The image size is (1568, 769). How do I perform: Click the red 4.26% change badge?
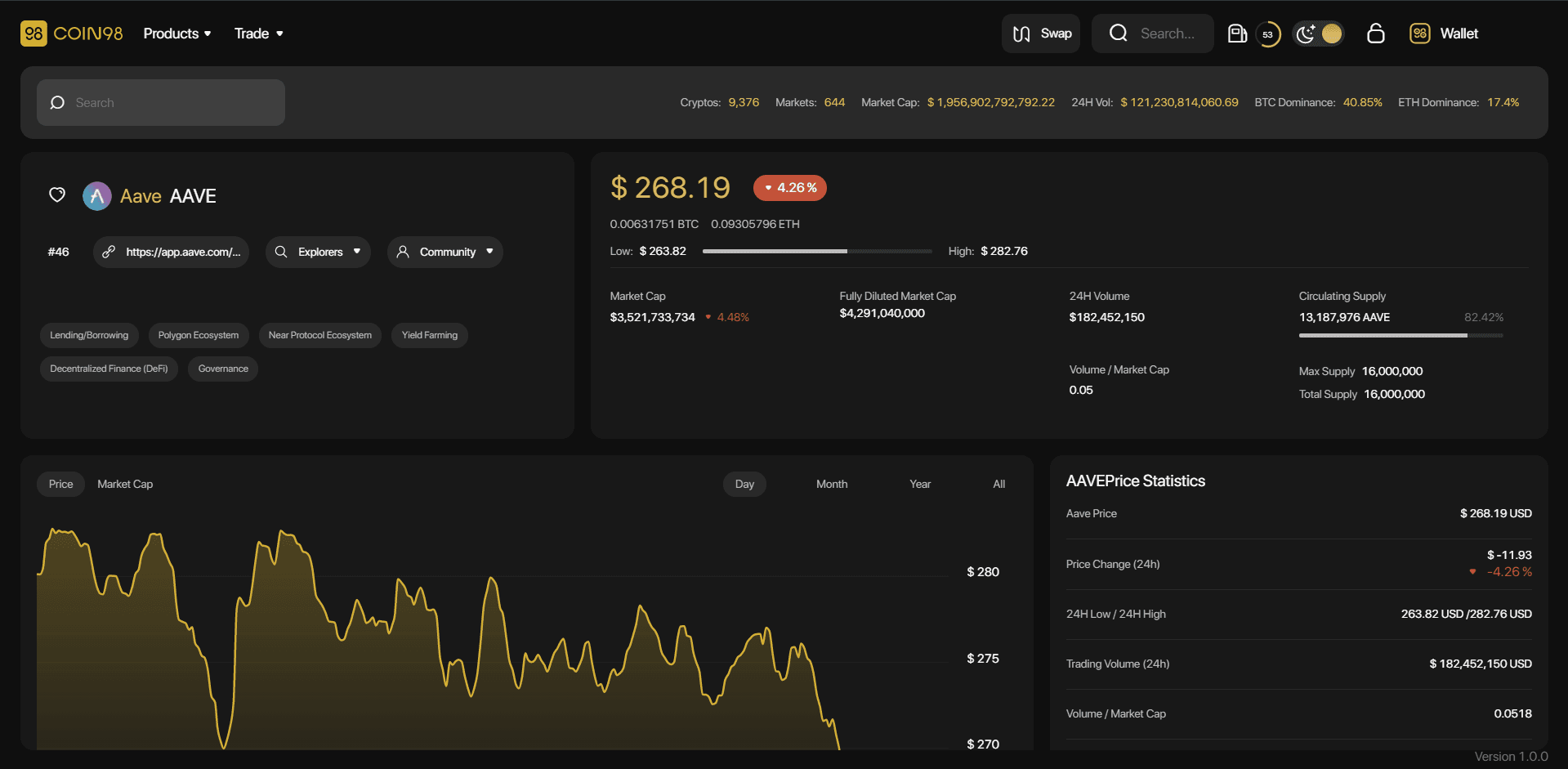coord(790,188)
